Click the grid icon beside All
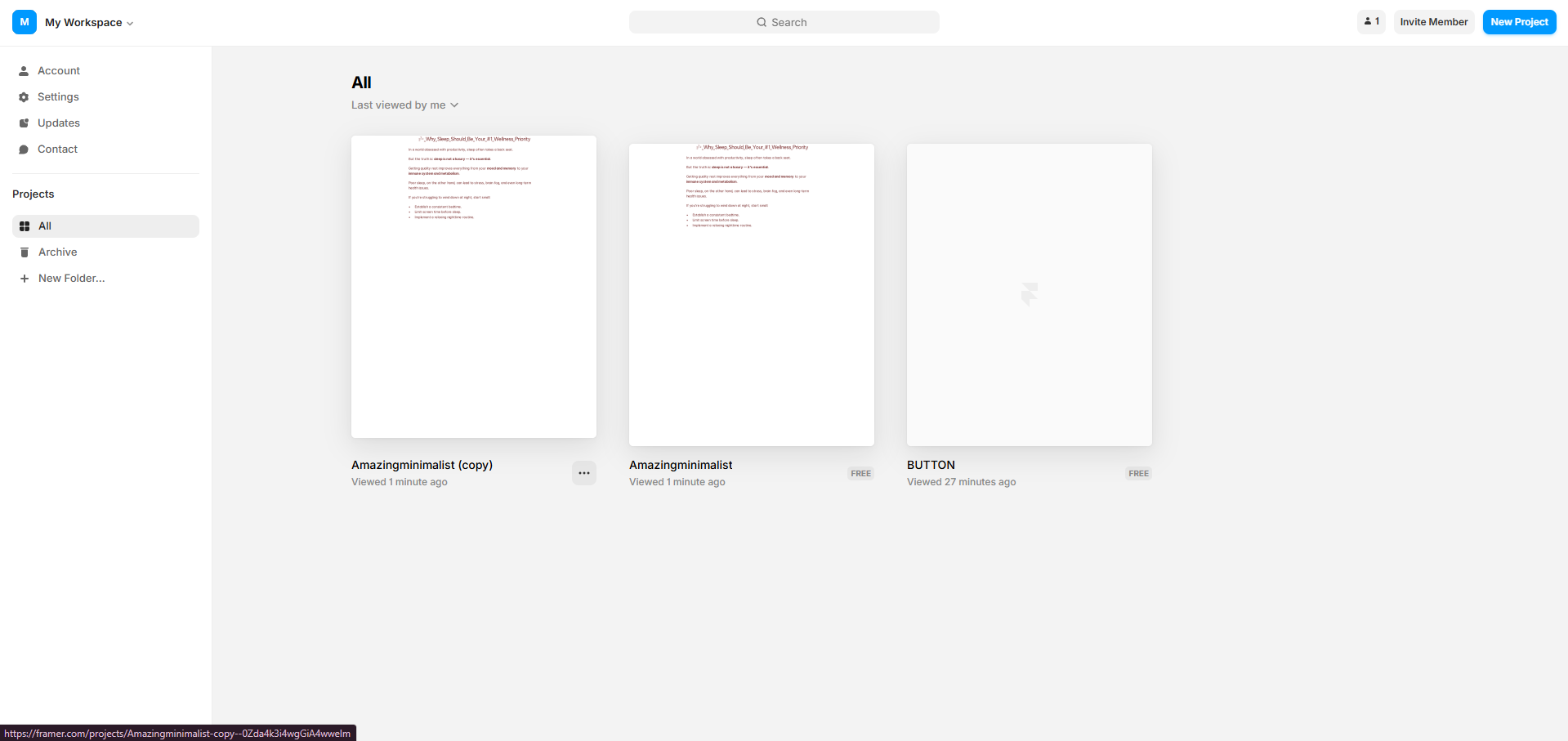Viewport: 1568px width, 741px height. click(x=25, y=226)
